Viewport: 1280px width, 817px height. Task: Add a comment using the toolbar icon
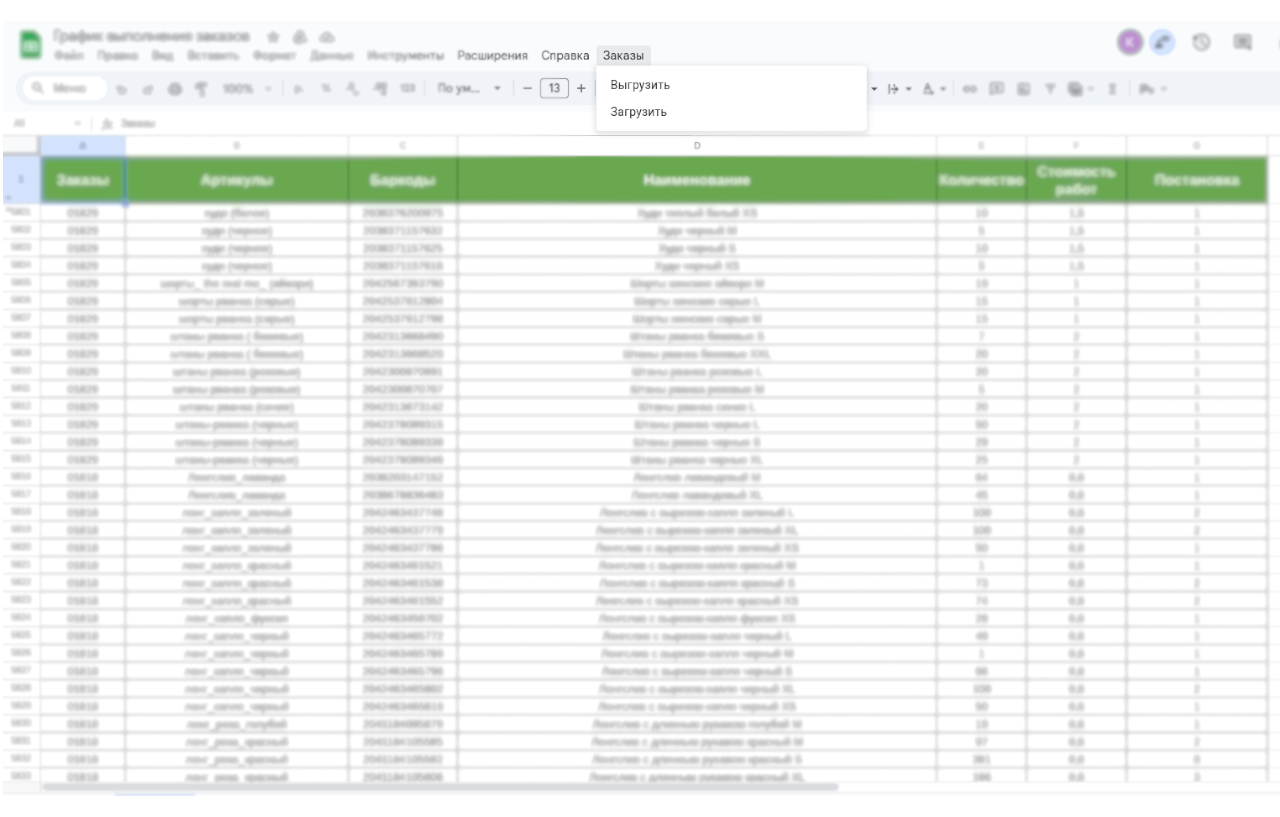[x=997, y=88]
